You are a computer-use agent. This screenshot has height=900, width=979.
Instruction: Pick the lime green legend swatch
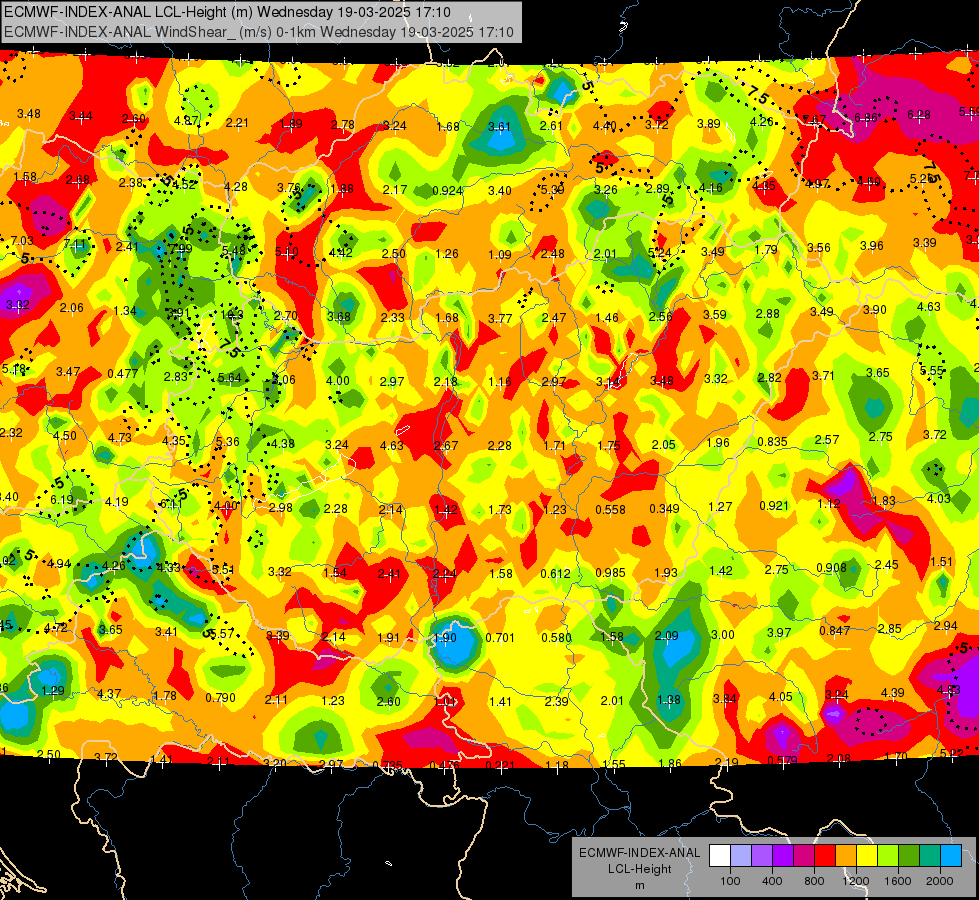point(888,856)
